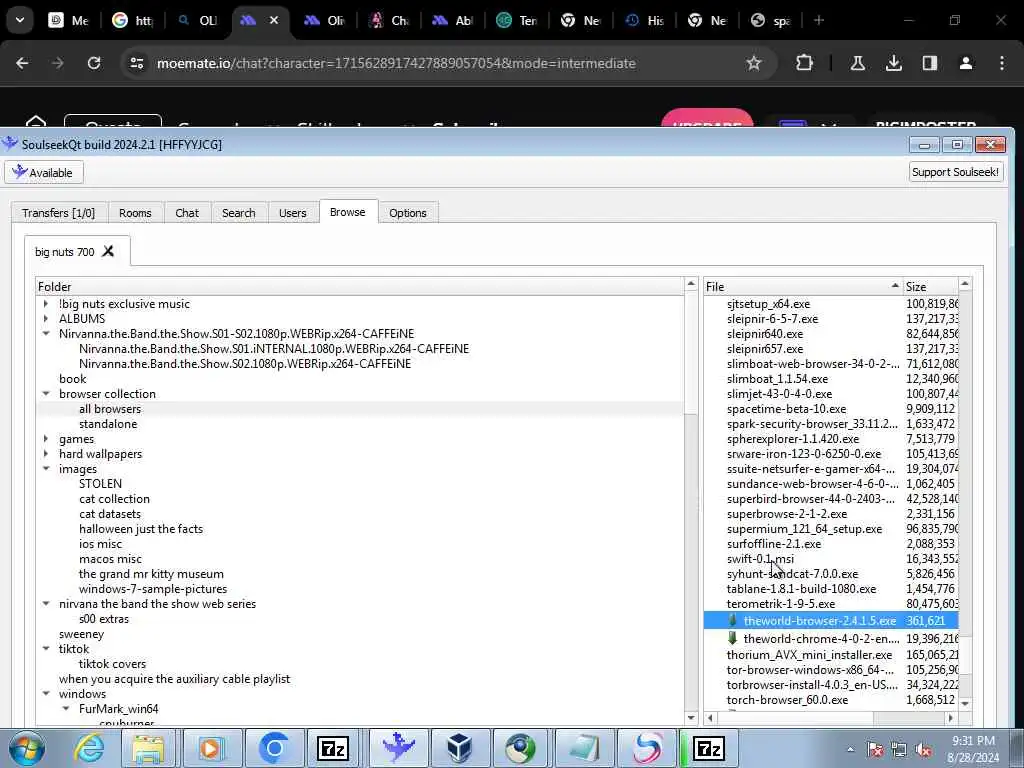Click the network tray icon
The image size is (1024, 768).
(899, 750)
